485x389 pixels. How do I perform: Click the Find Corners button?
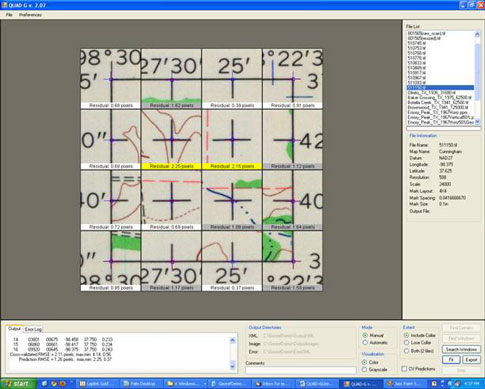point(461,328)
